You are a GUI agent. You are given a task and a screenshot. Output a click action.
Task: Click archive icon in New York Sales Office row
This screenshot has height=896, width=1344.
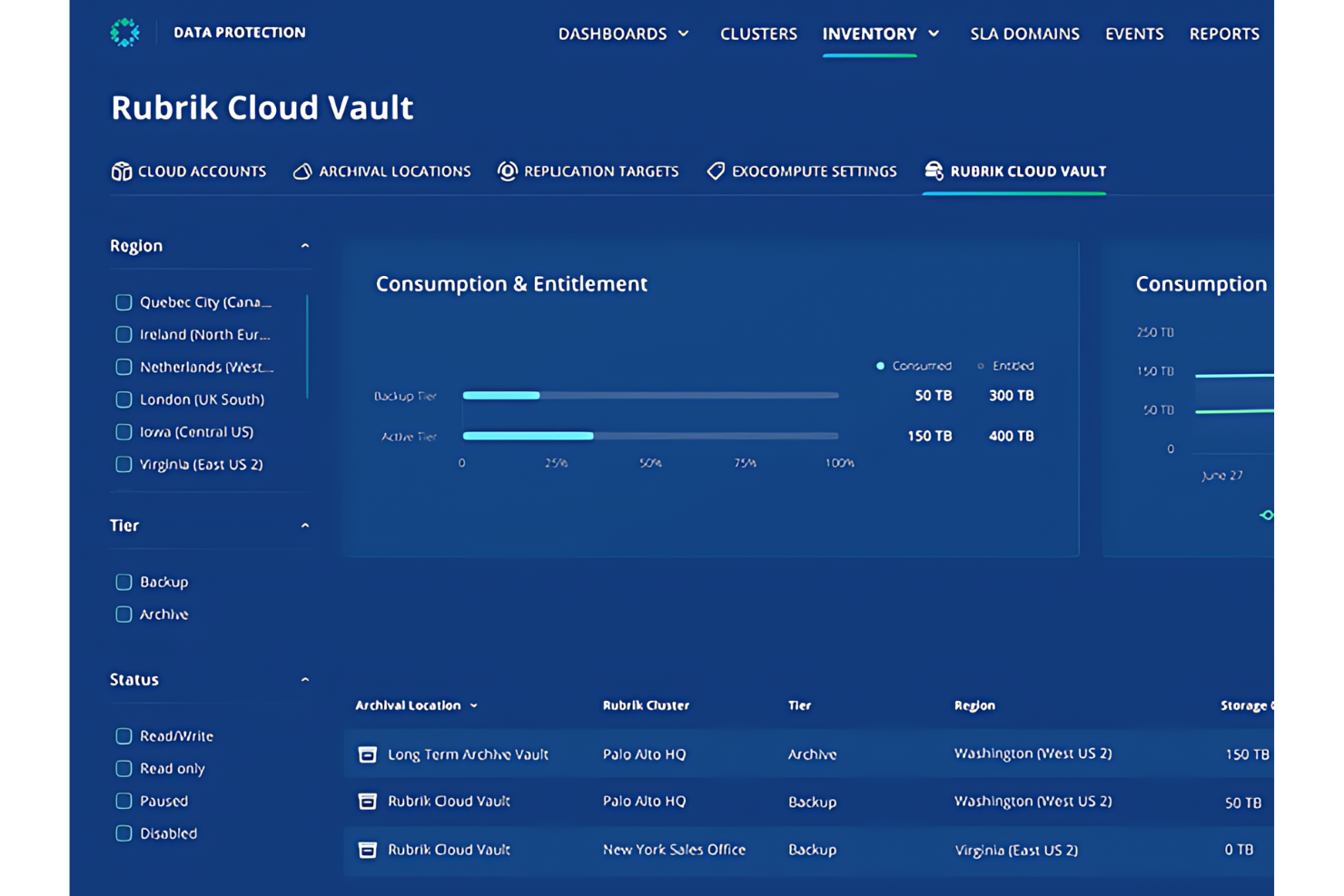pos(368,850)
